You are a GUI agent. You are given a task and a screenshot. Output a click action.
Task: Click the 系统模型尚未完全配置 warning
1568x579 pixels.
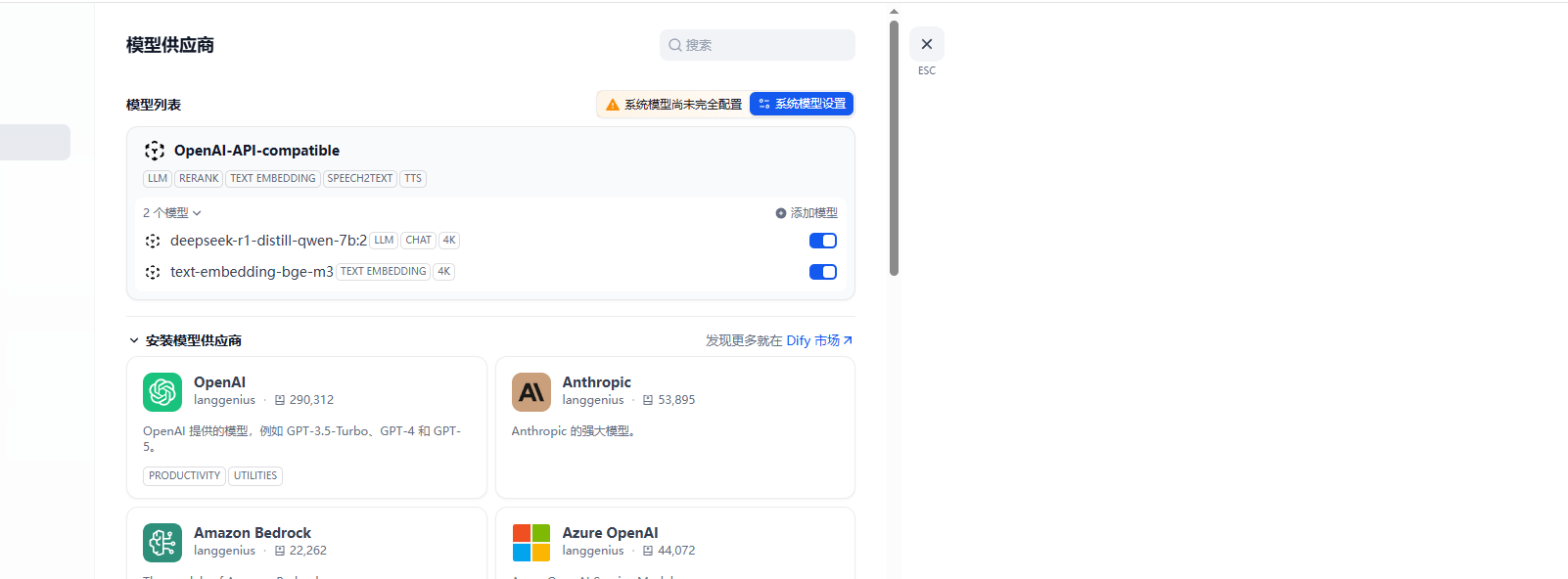click(673, 105)
